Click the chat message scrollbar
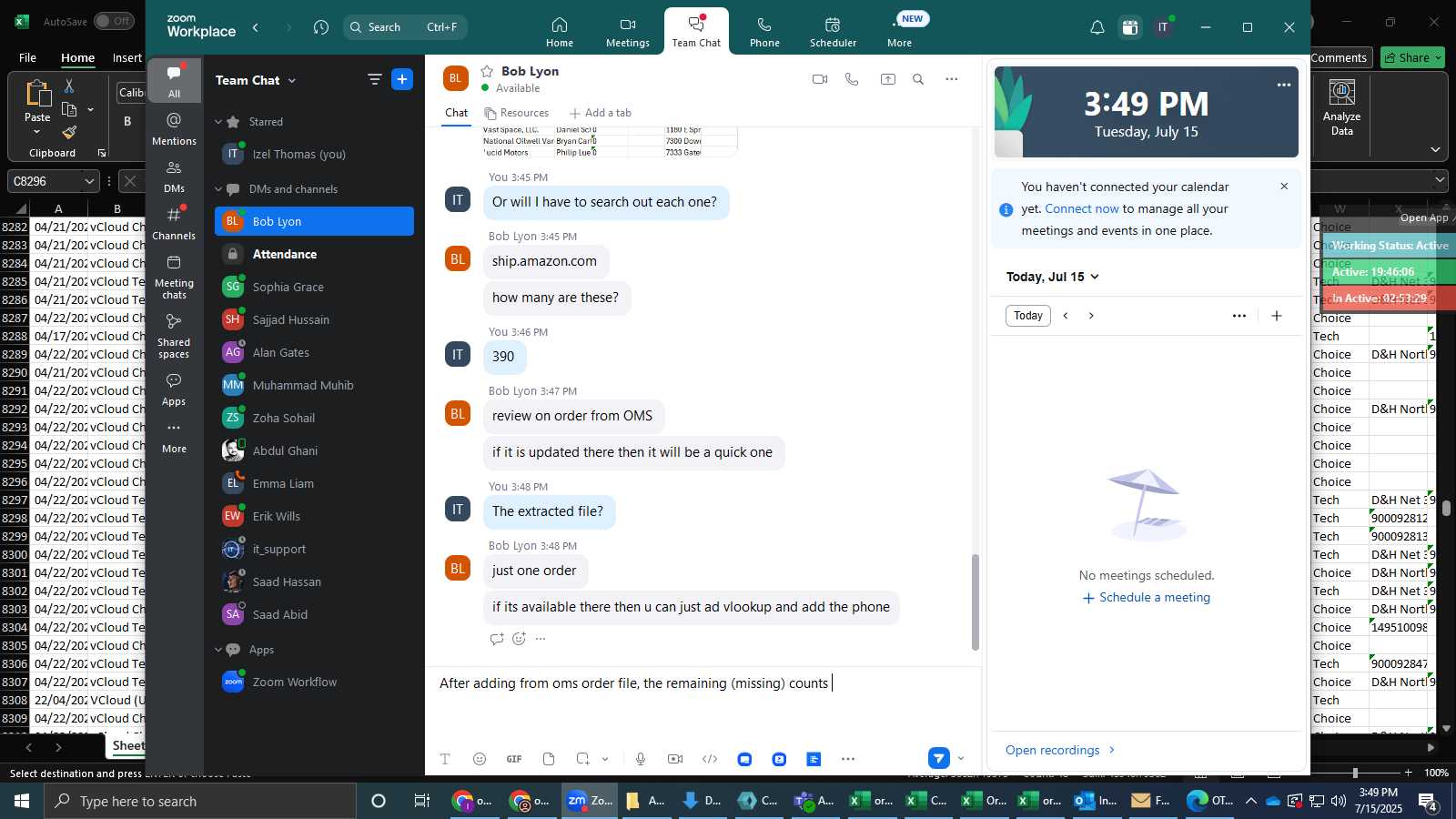The width and height of the screenshot is (1456, 819). pyautogui.click(x=976, y=602)
